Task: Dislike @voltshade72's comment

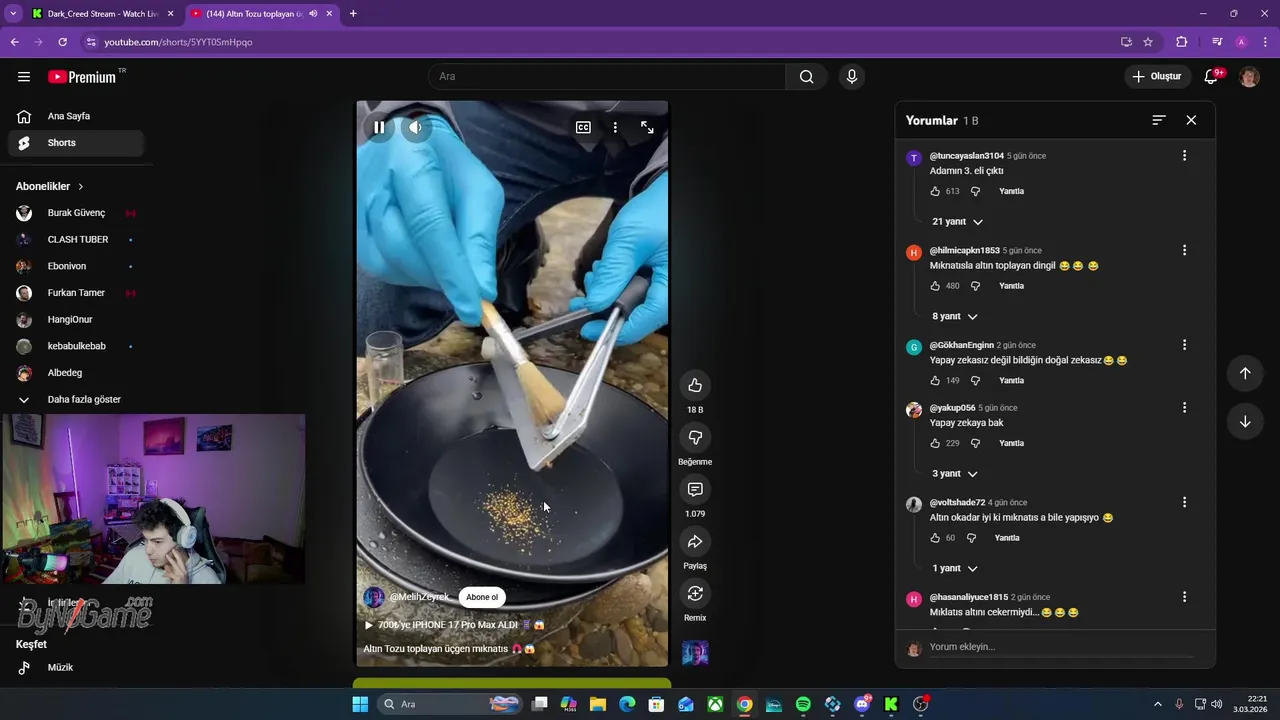Action: pos(971,538)
